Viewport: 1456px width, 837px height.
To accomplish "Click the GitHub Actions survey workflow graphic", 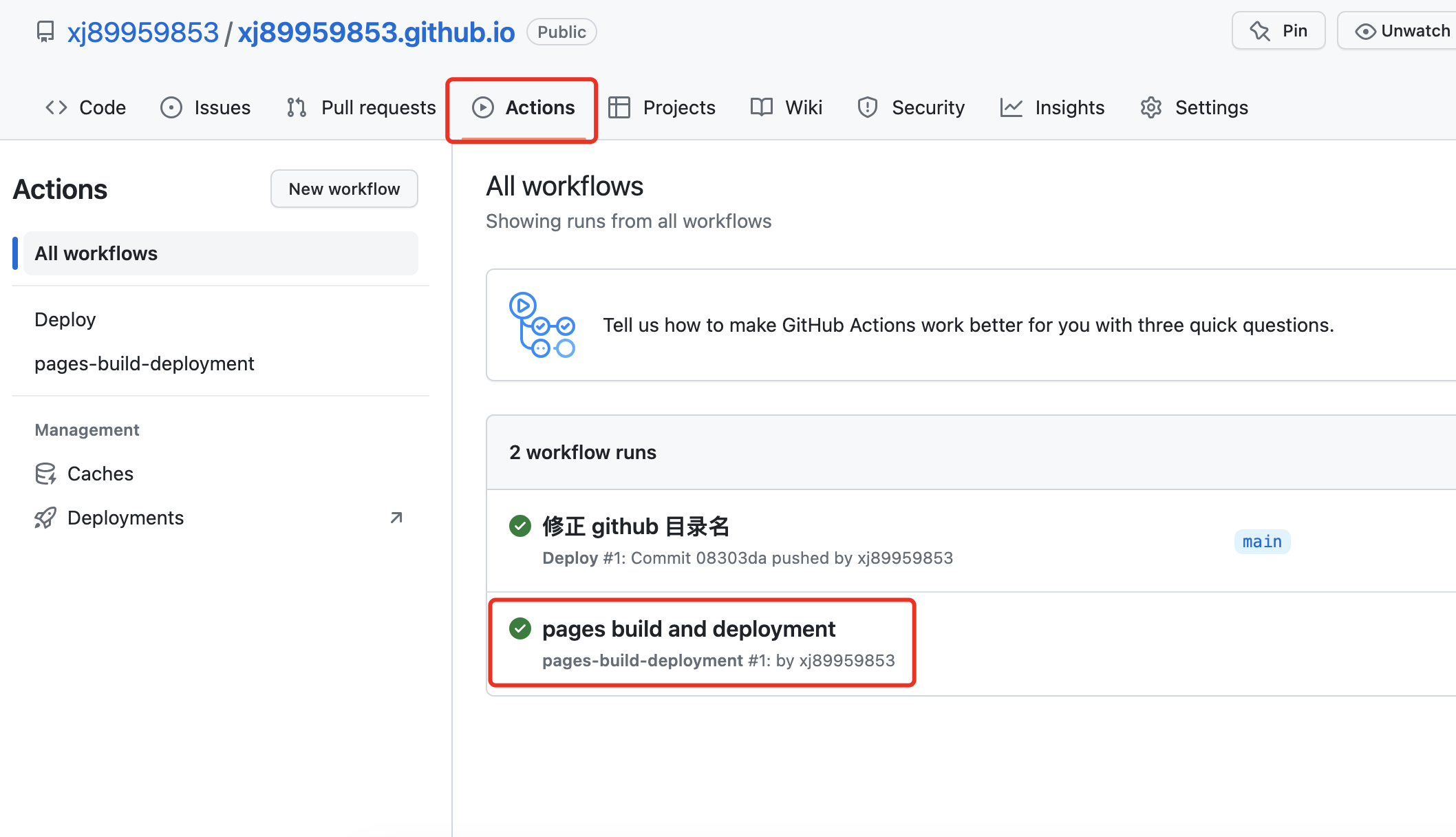I will tap(542, 325).
